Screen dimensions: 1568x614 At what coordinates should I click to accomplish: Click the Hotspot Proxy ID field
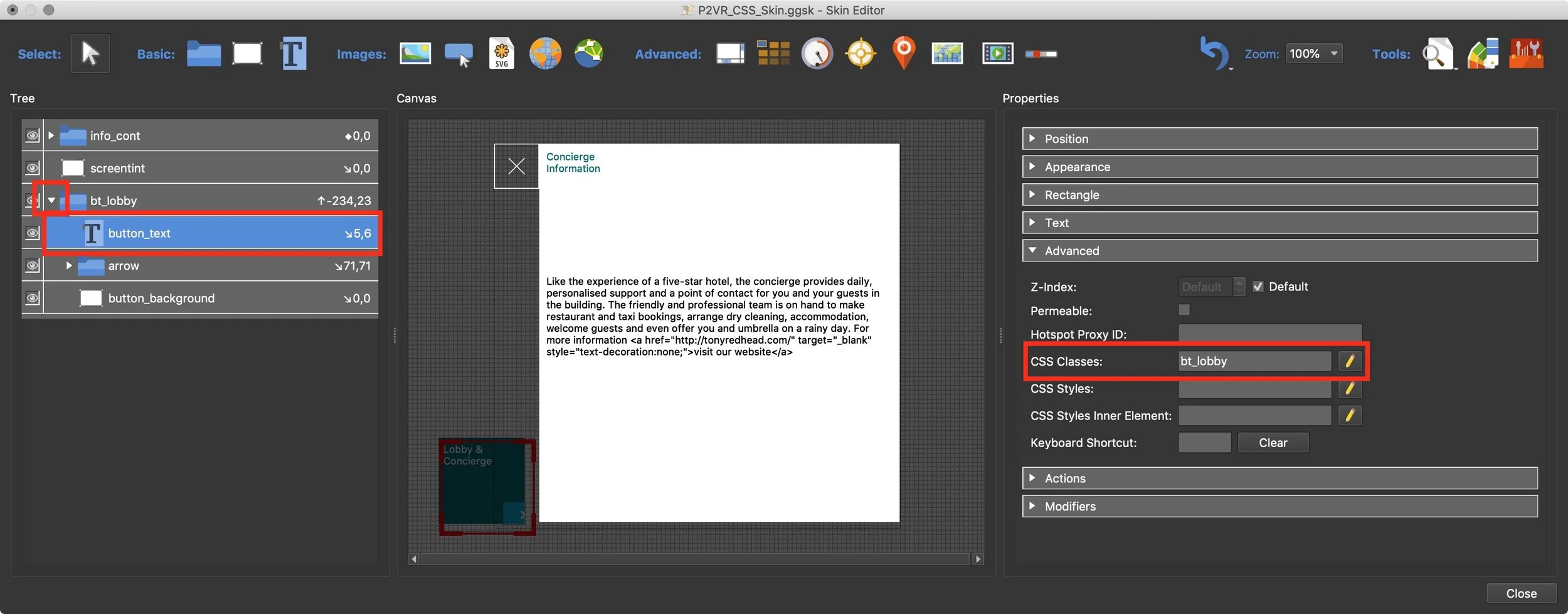pyautogui.click(x=1270, y=334)
